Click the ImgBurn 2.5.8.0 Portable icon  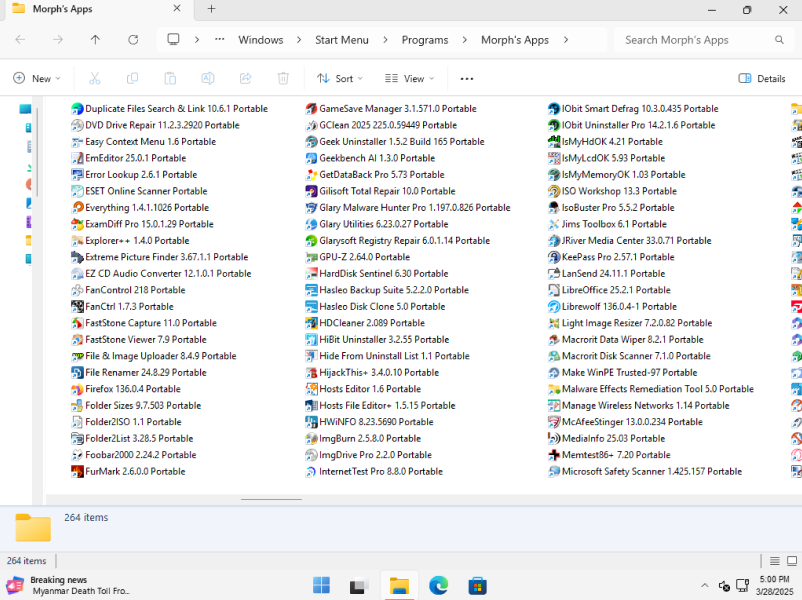(x=311, y=439)
